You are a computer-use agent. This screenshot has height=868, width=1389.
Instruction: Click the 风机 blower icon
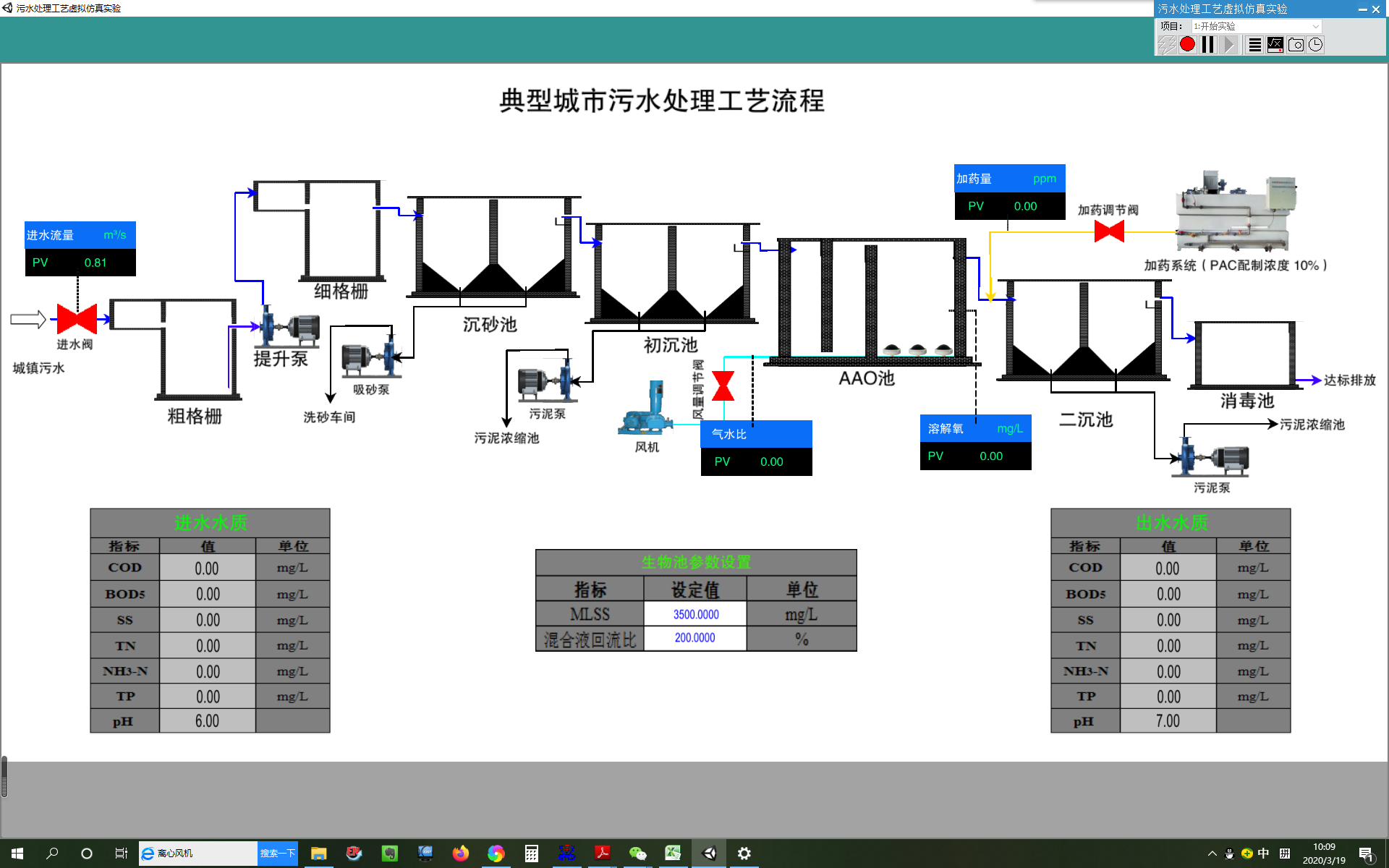[x=646, y=410]
